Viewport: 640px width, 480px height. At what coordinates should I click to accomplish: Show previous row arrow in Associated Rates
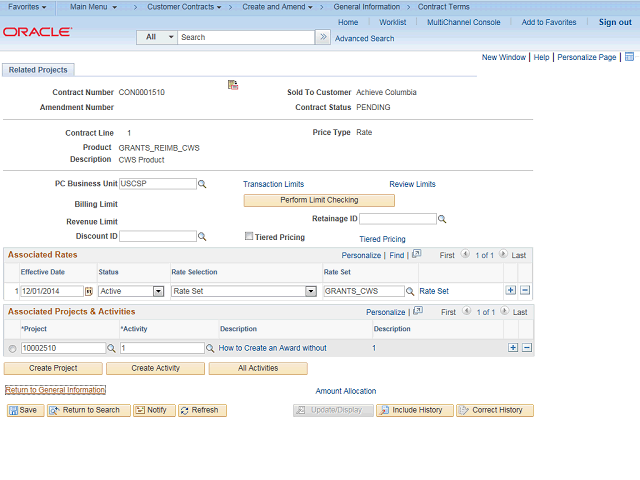tap(465, 254)
